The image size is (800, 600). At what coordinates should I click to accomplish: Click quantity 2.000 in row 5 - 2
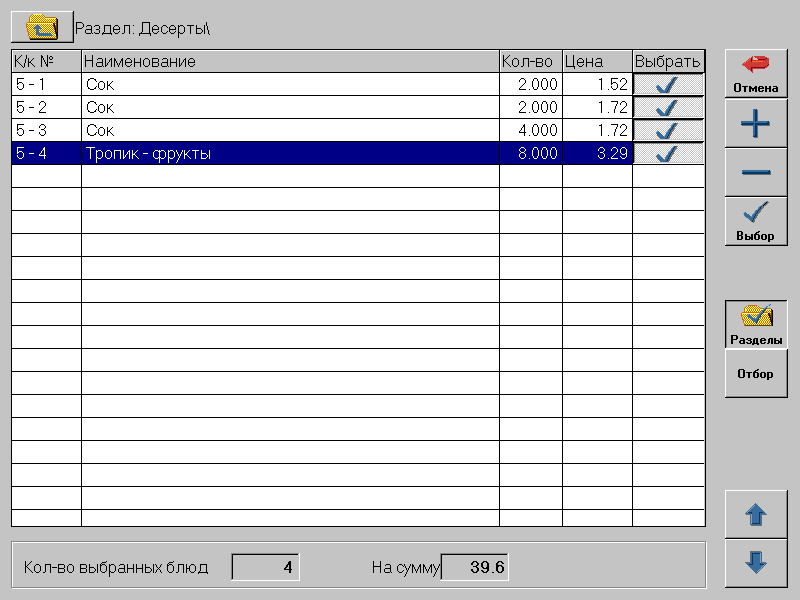click(x=531, y=107)
